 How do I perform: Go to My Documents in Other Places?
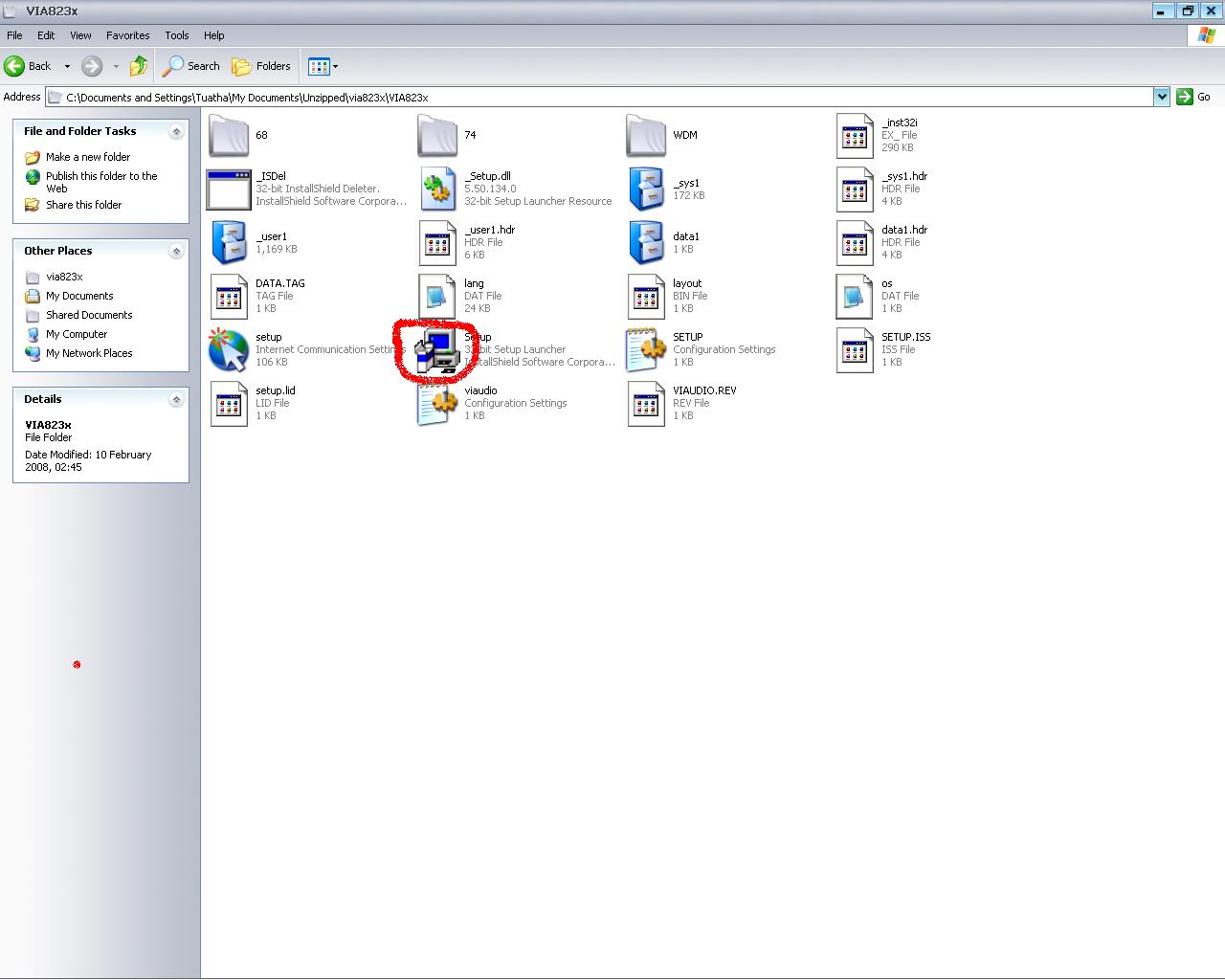point(79,296)
